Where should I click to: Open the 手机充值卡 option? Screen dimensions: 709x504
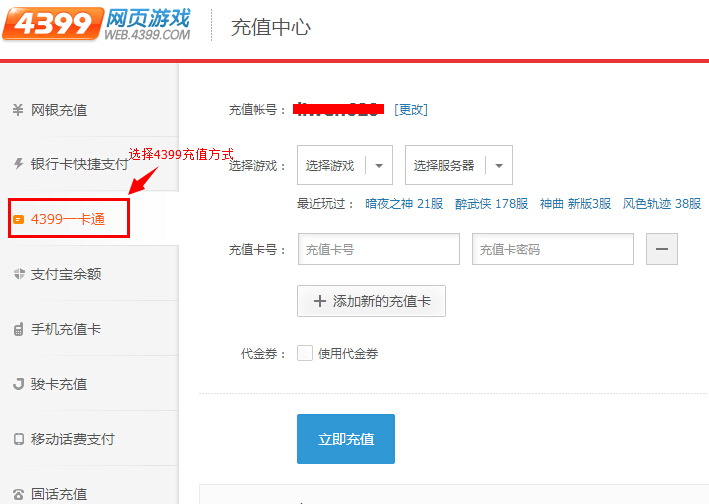pyautogui.click(x=90, y=329)
